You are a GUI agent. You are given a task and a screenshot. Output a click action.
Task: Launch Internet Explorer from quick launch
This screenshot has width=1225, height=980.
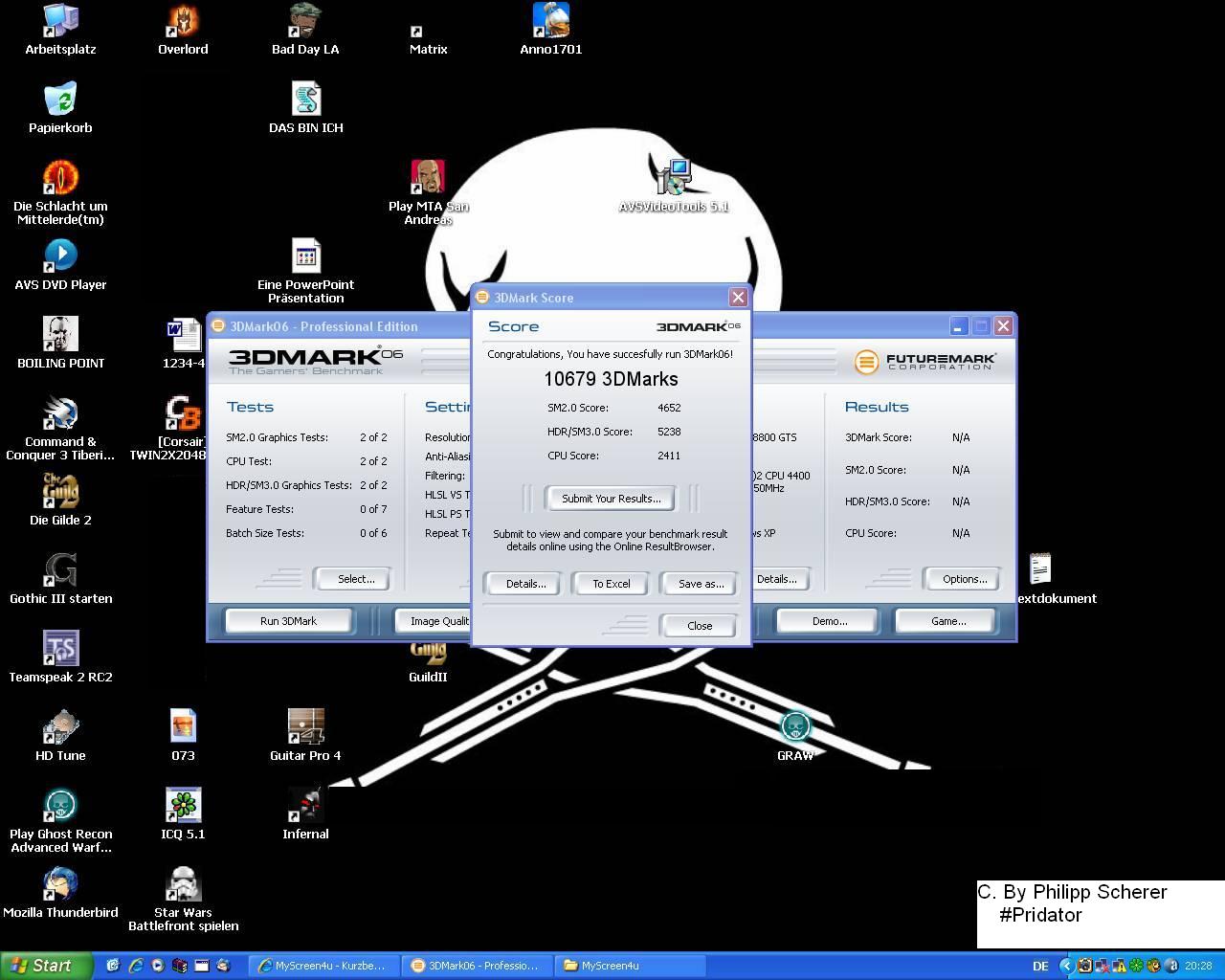pyautogui.click(x=135, y=966)
